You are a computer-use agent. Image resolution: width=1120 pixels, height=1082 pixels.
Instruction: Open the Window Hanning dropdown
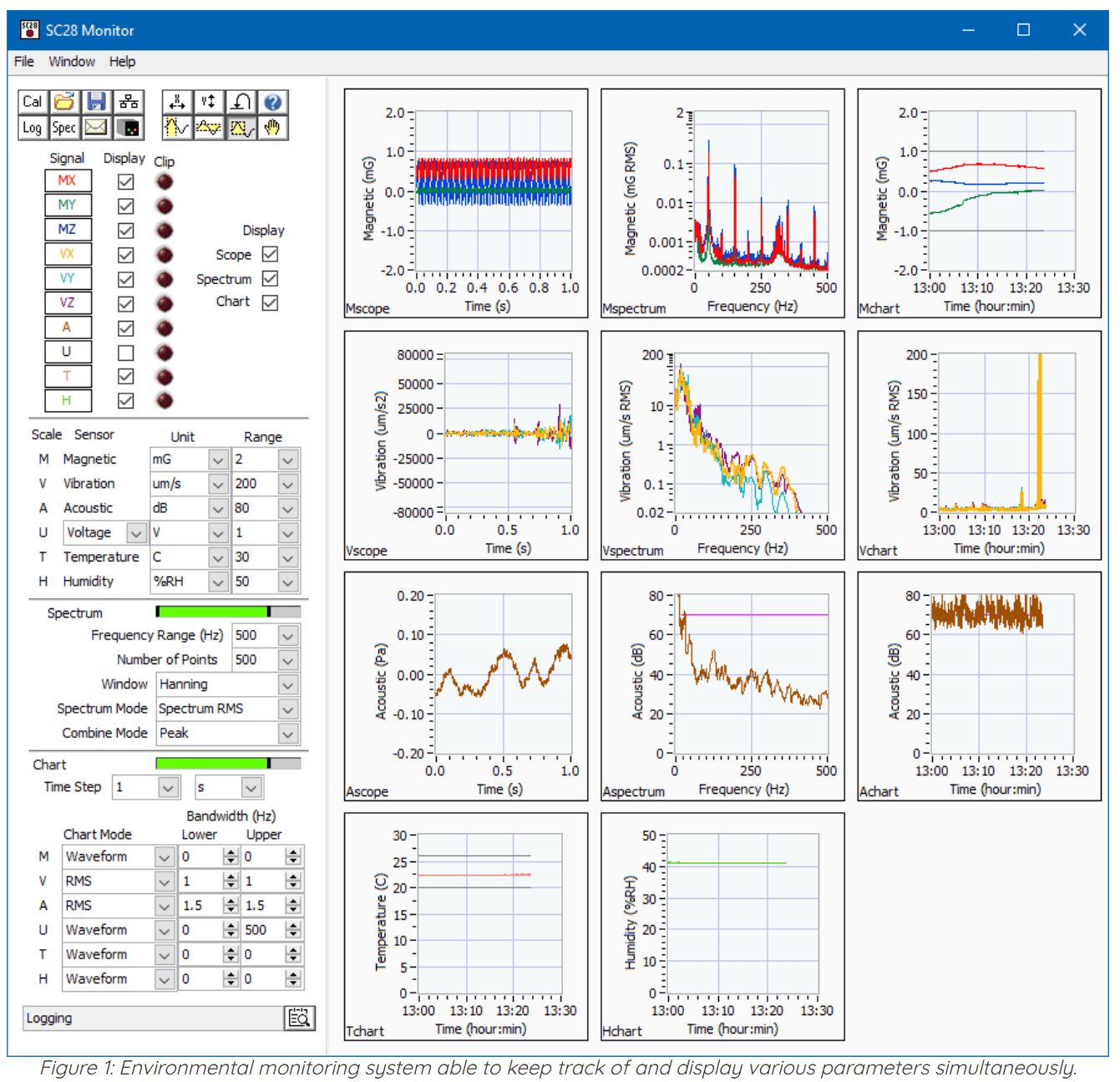[x=288, y=684]
